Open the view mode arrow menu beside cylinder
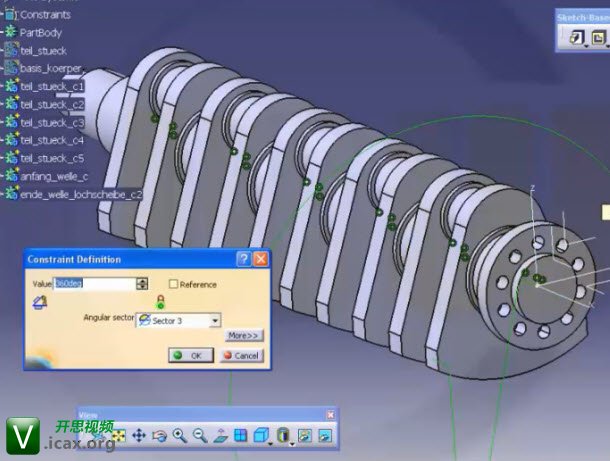 coord(291,443)
